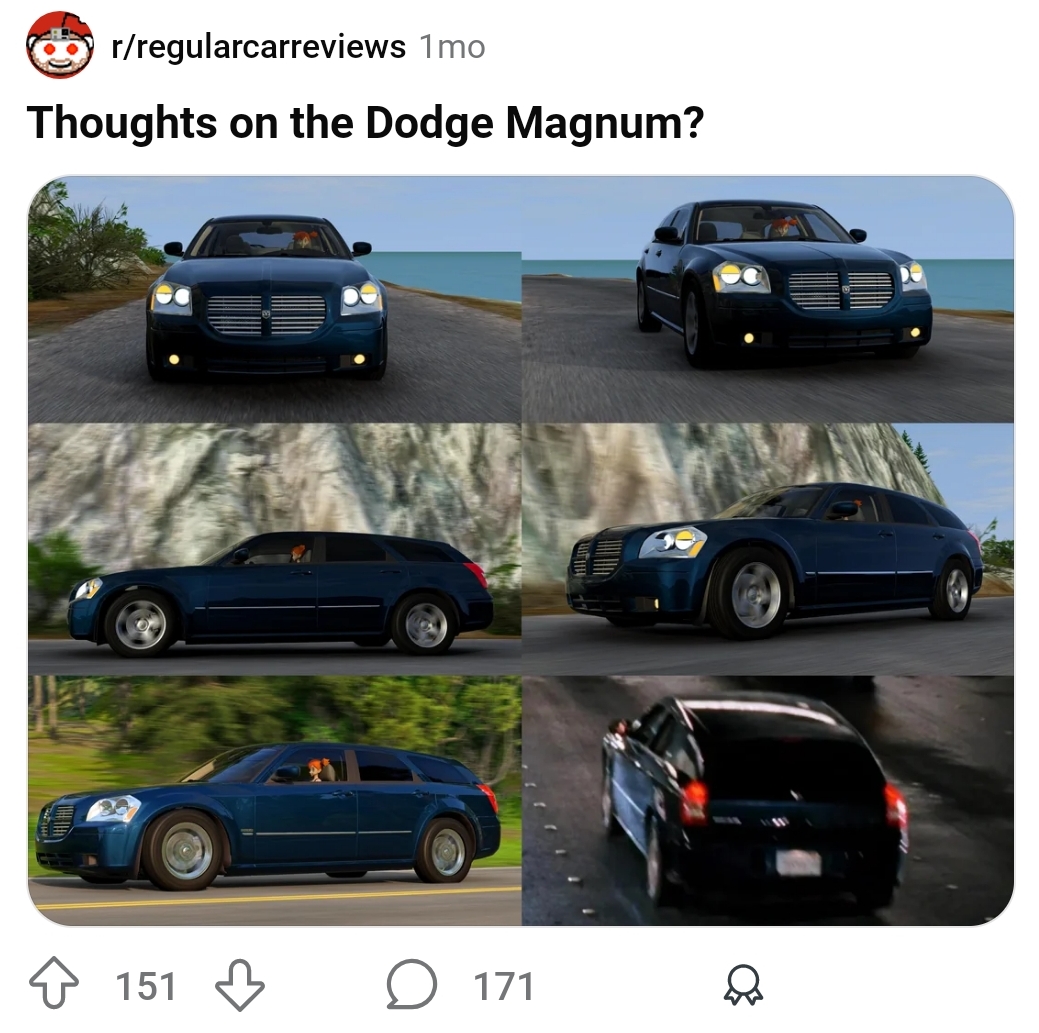Click the front wheel in the cliff side-profile photo
1039x1033 pixels.
(140, 624)
